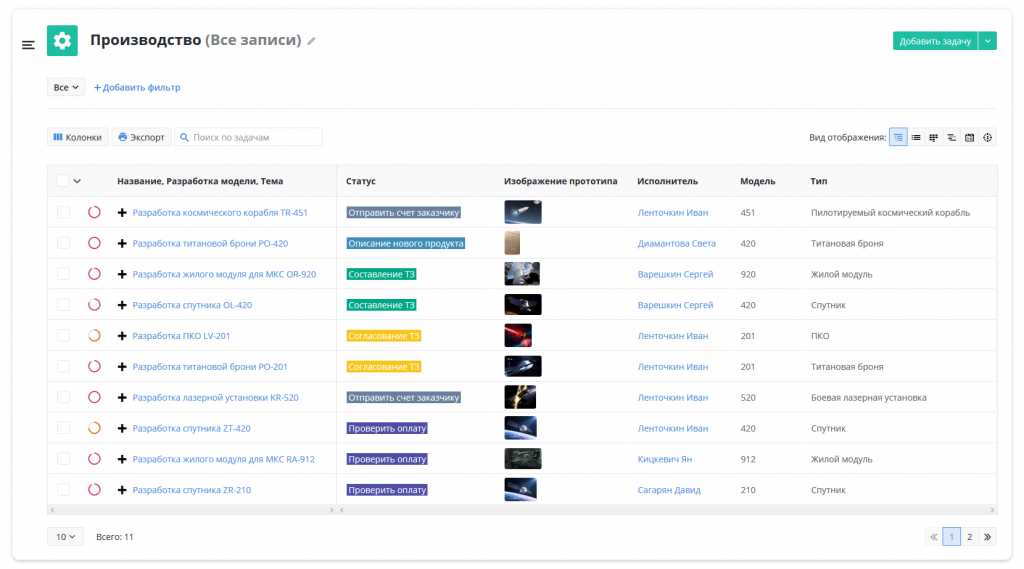
Task: Click the pencil icon next to the title
Action: tap(312, 41)
